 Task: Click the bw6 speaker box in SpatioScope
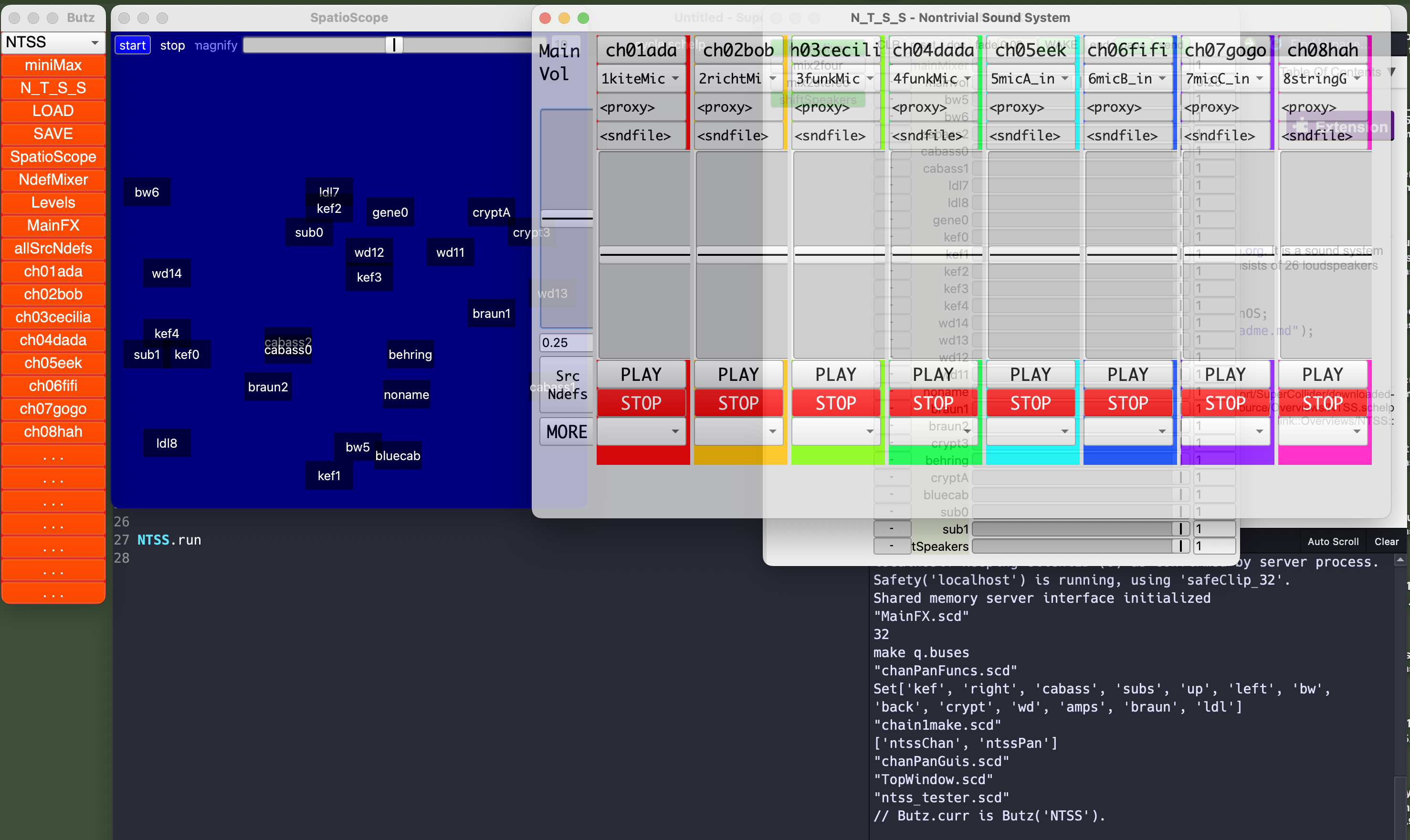(147, 192)
